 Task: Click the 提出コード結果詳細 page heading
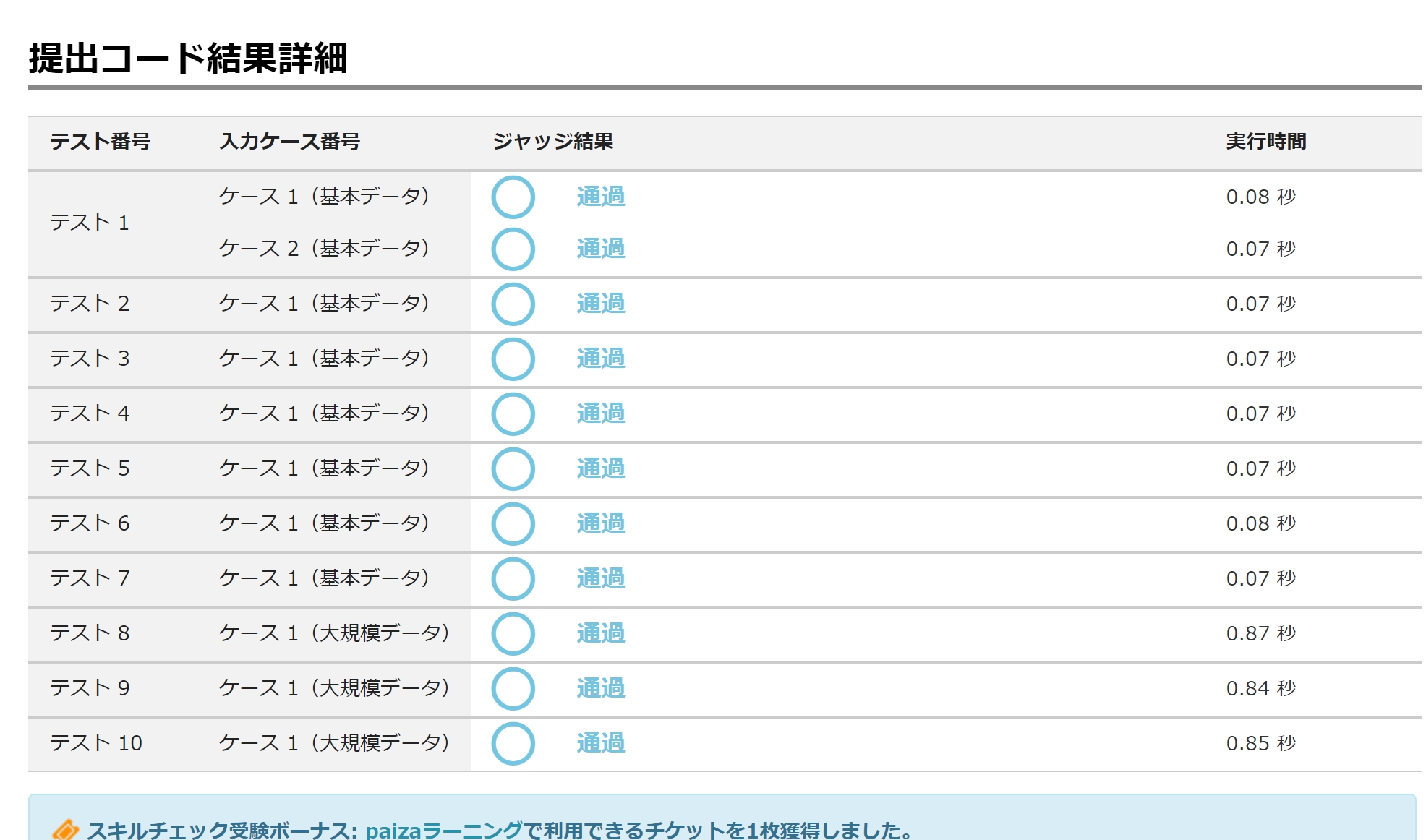[188, 58]
